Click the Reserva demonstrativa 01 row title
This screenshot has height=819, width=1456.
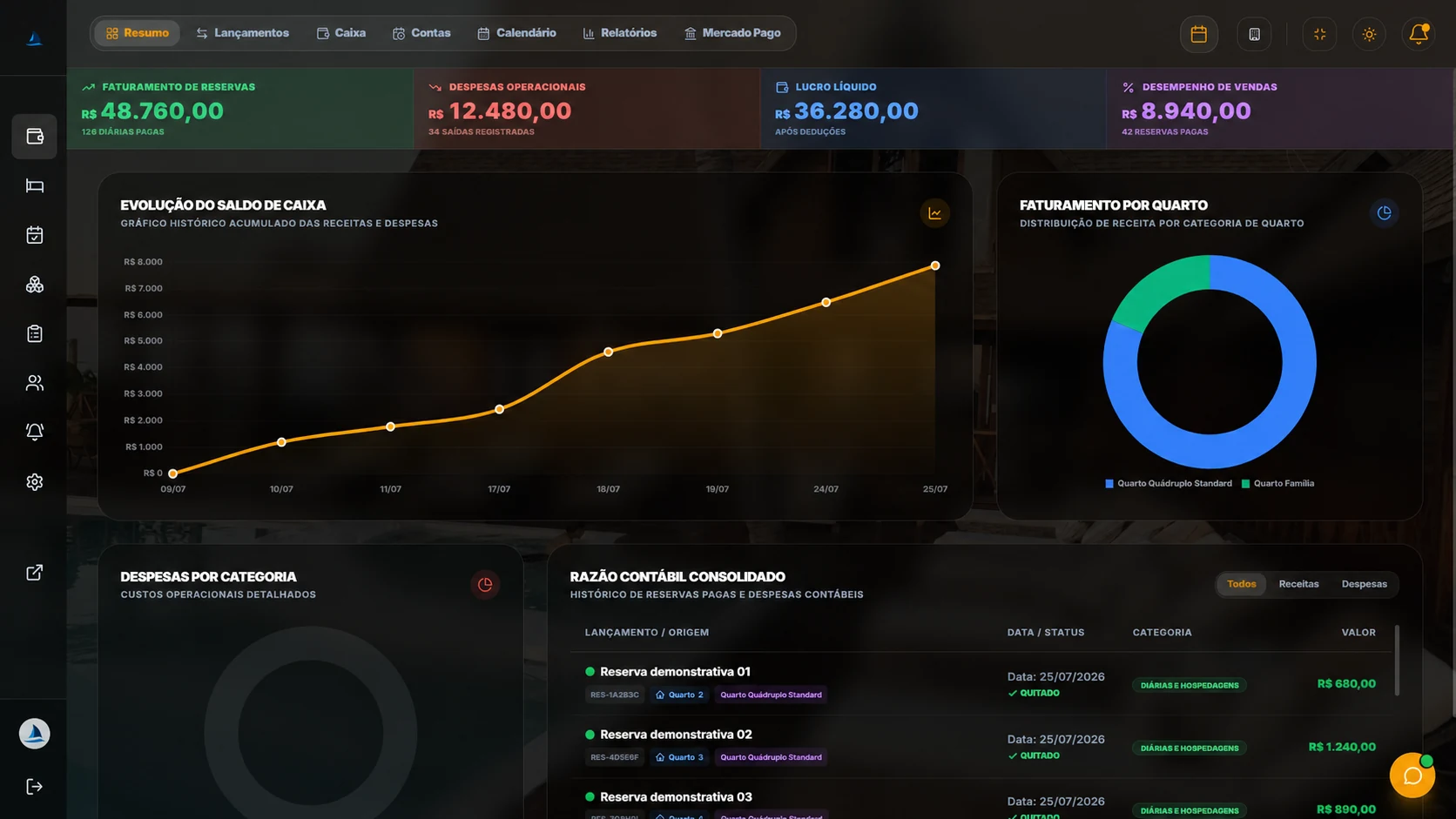675,672
